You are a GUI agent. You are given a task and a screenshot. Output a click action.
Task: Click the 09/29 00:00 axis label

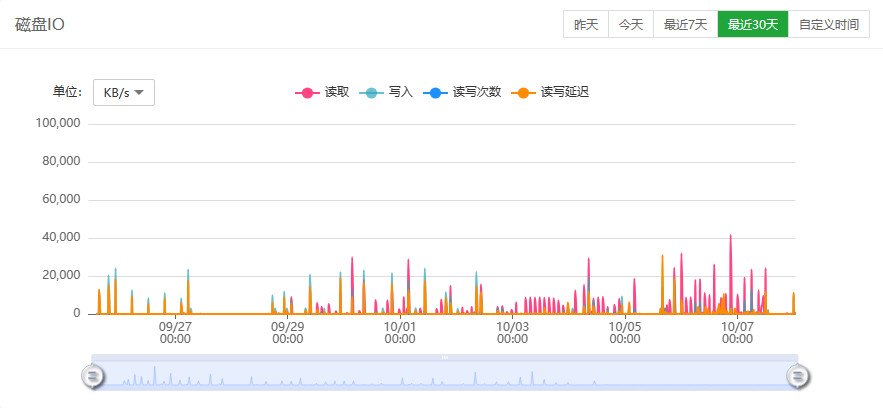(x=288, y=333)
